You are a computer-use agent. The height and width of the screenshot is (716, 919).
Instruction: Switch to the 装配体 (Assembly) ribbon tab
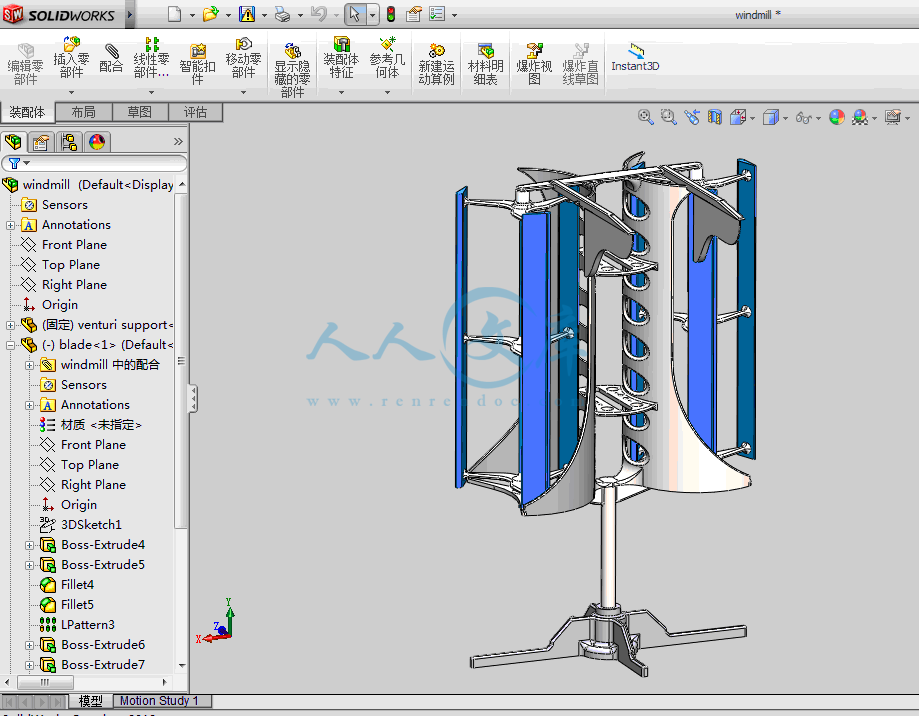(x=27, y=112)
